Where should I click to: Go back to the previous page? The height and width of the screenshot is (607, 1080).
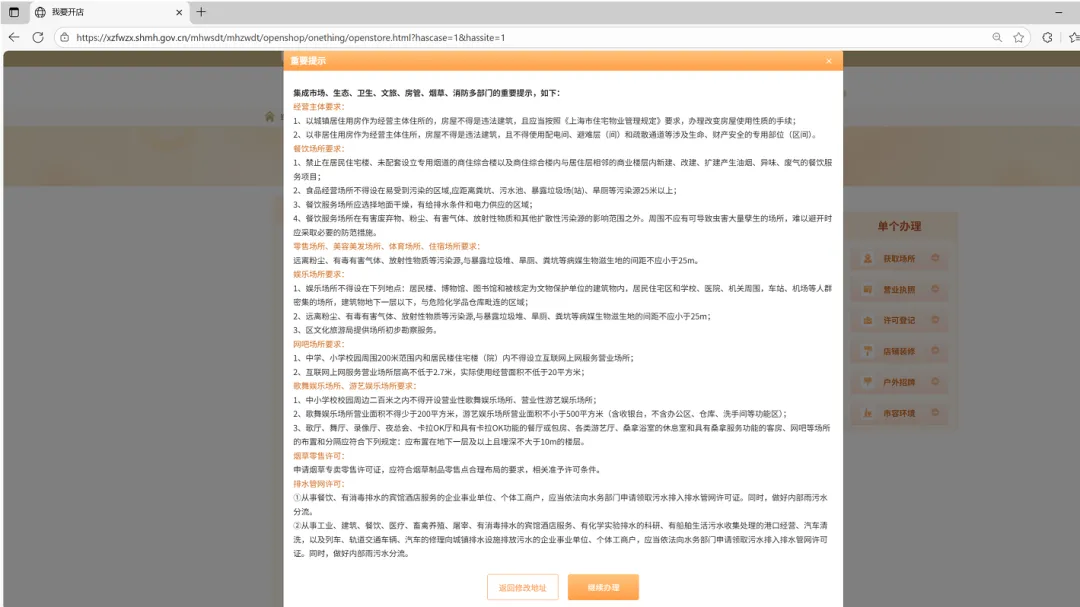click(x=14, y=37)
